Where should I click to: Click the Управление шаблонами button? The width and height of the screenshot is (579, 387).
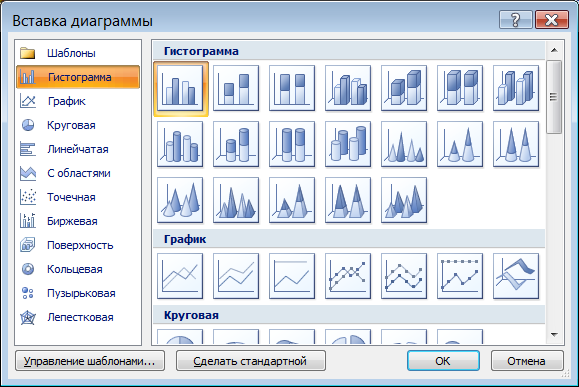(90, 361)
